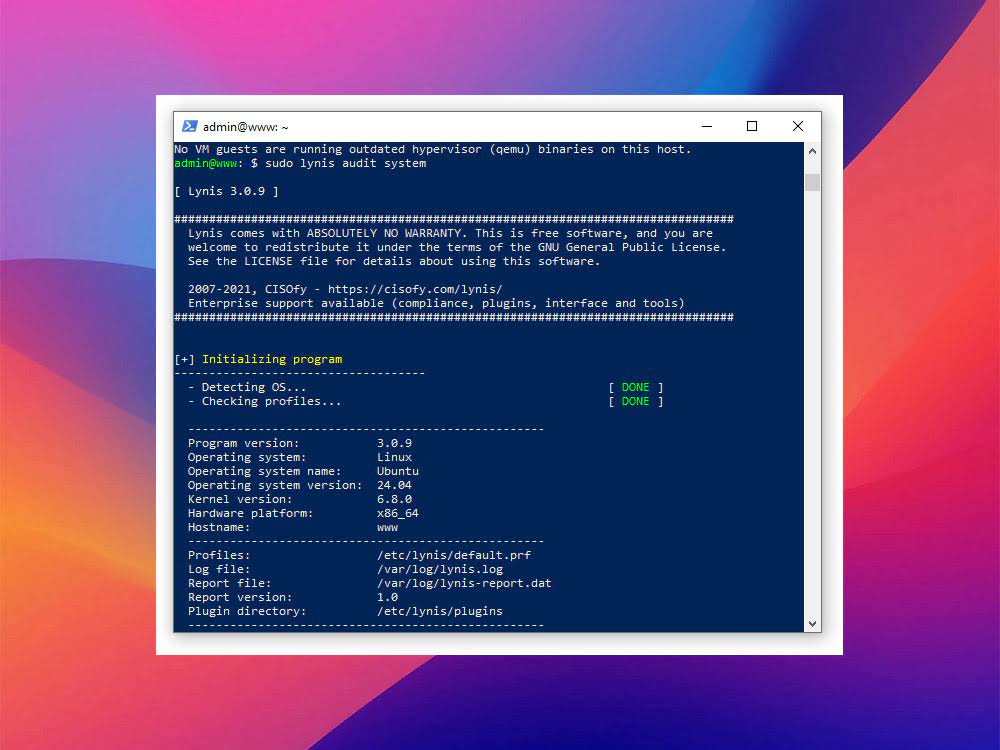Click the Report version value 1.0
The width and height of the screenshot is (1000, 750).
(388, 598)
